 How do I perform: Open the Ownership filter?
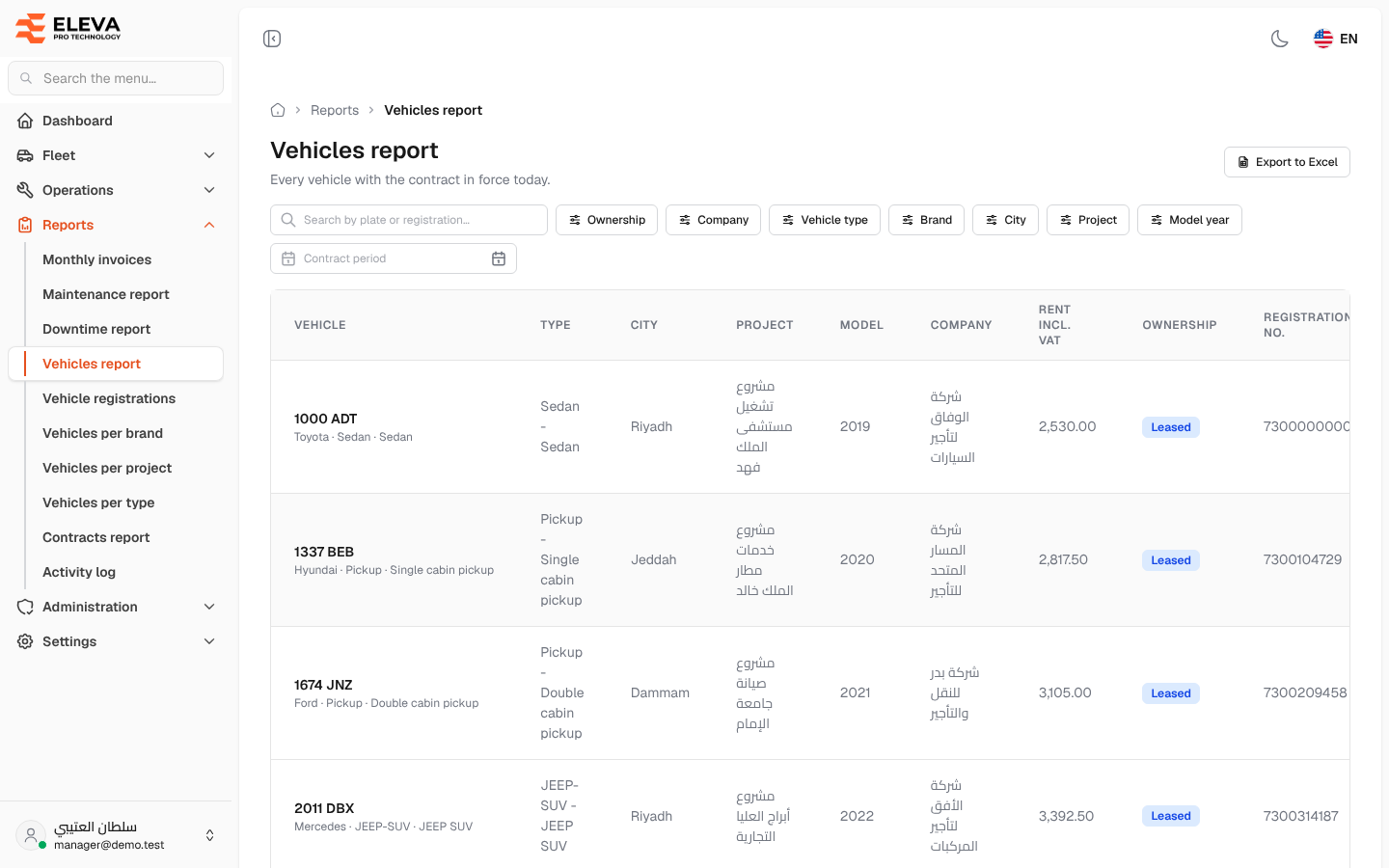coord(607,220)
